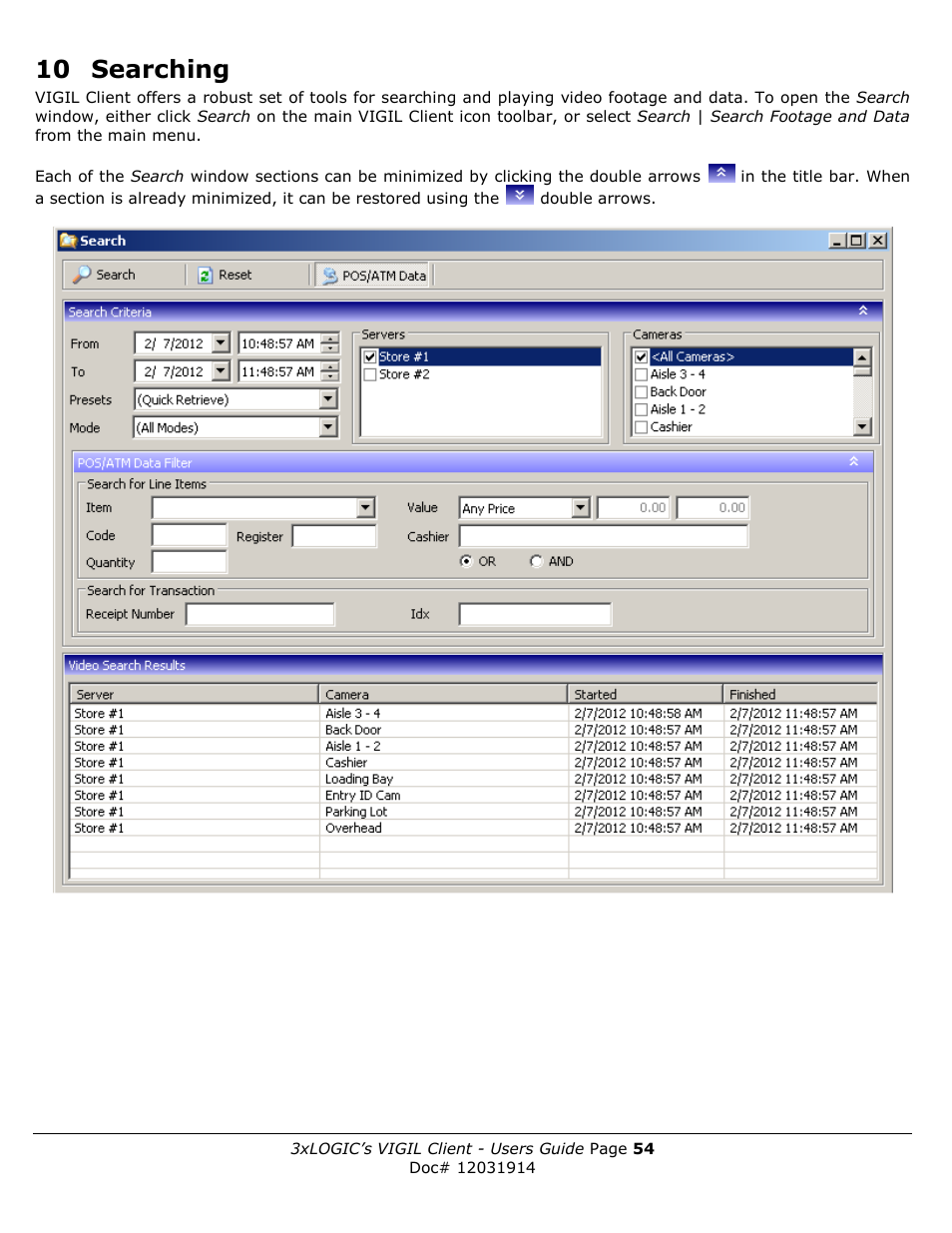
Task: Select the Cashier result row
Action: tap(474, 763)
